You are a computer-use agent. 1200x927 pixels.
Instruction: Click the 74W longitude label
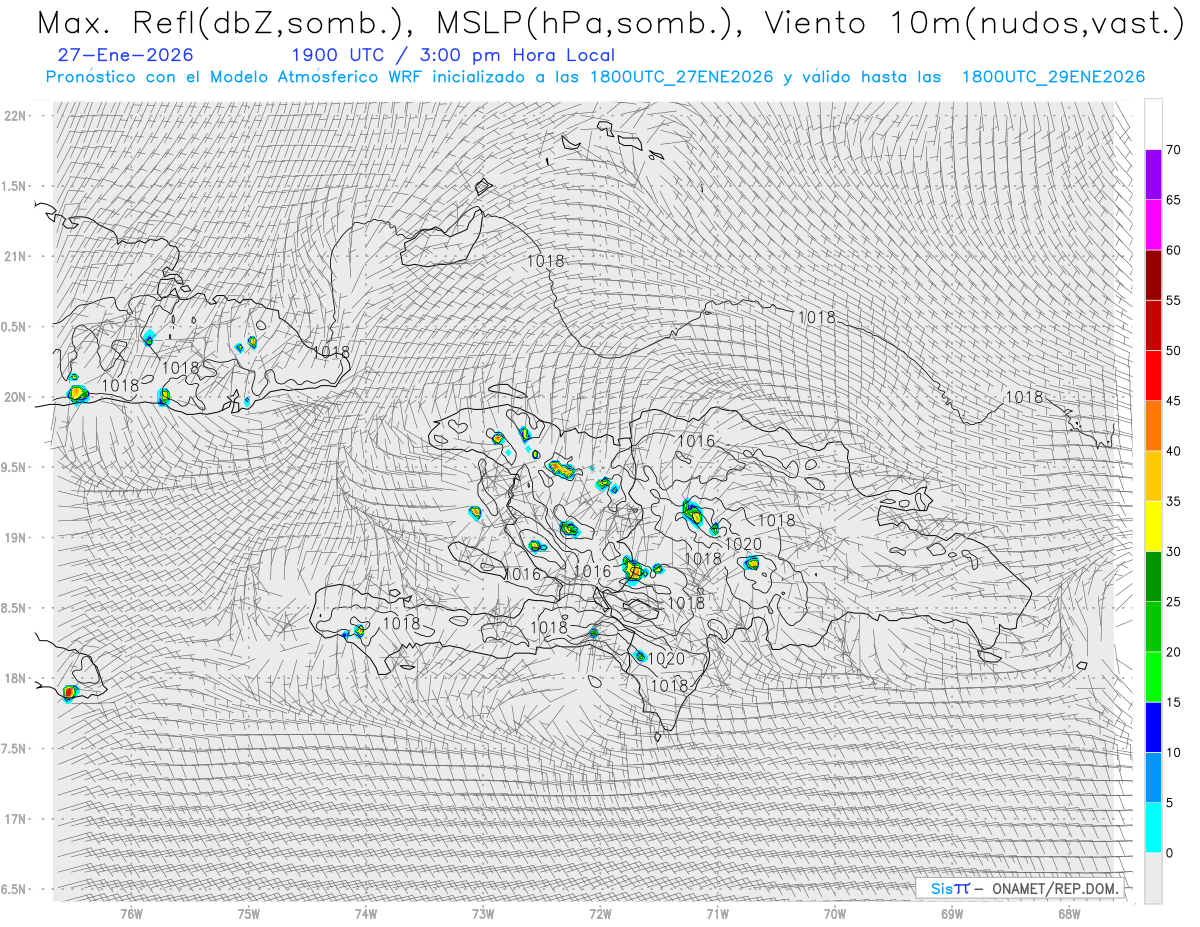point(366,914)
